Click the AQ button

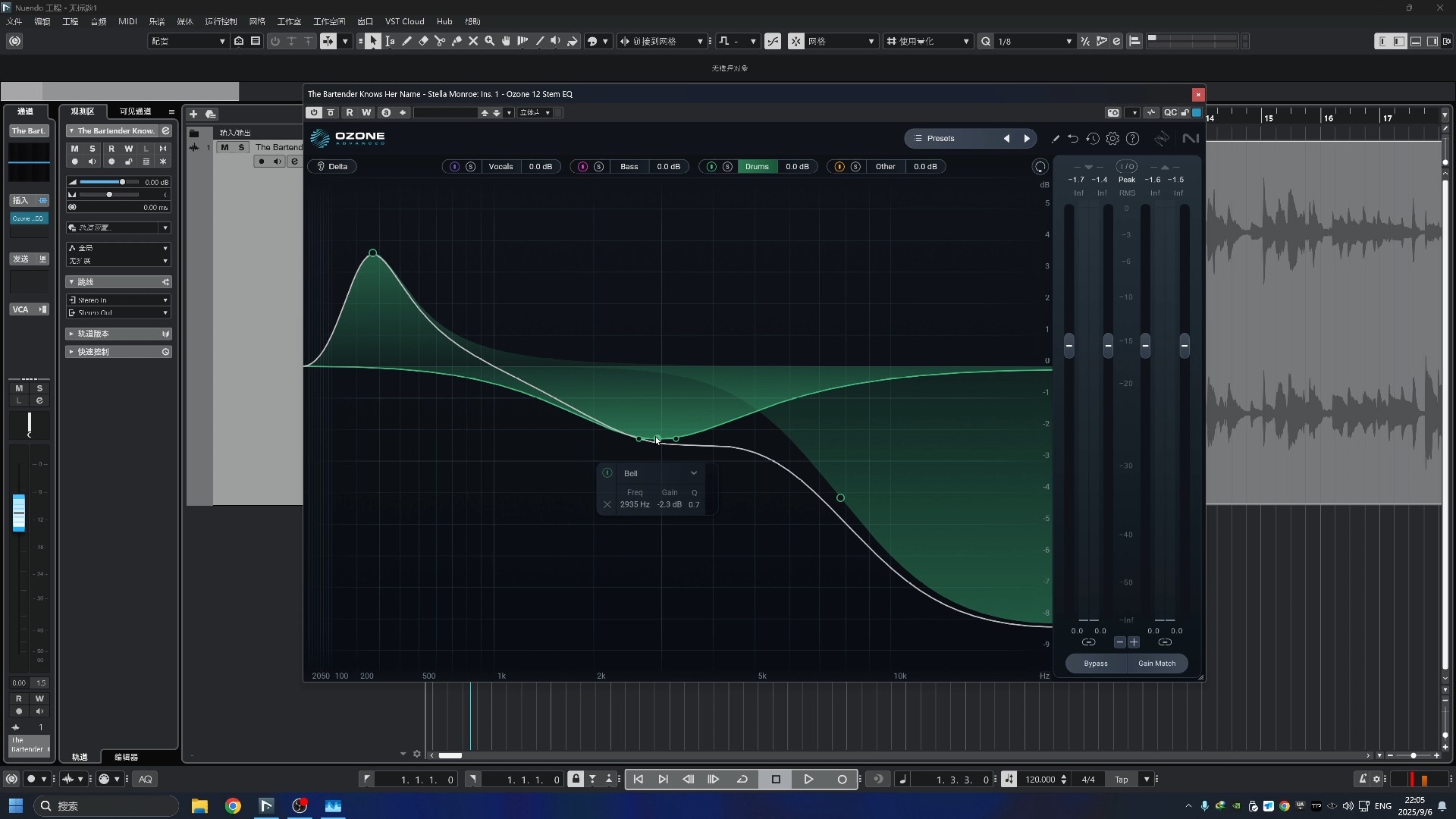click(x=145, y=780)
